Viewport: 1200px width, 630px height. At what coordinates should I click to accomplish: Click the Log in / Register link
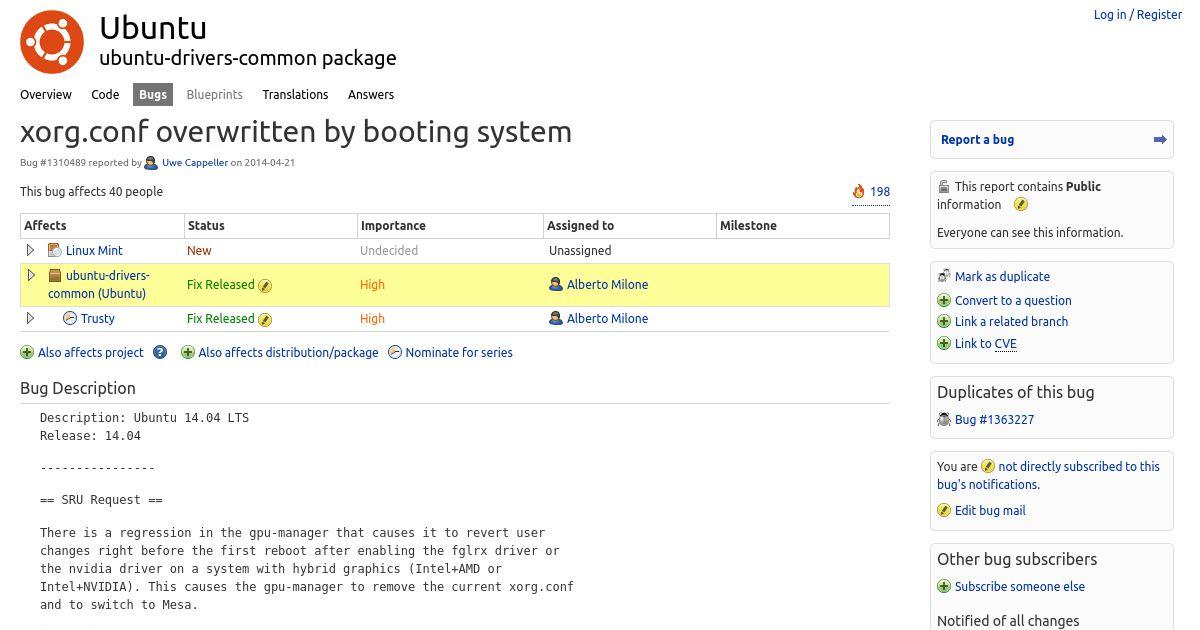tap(1138, 15)
